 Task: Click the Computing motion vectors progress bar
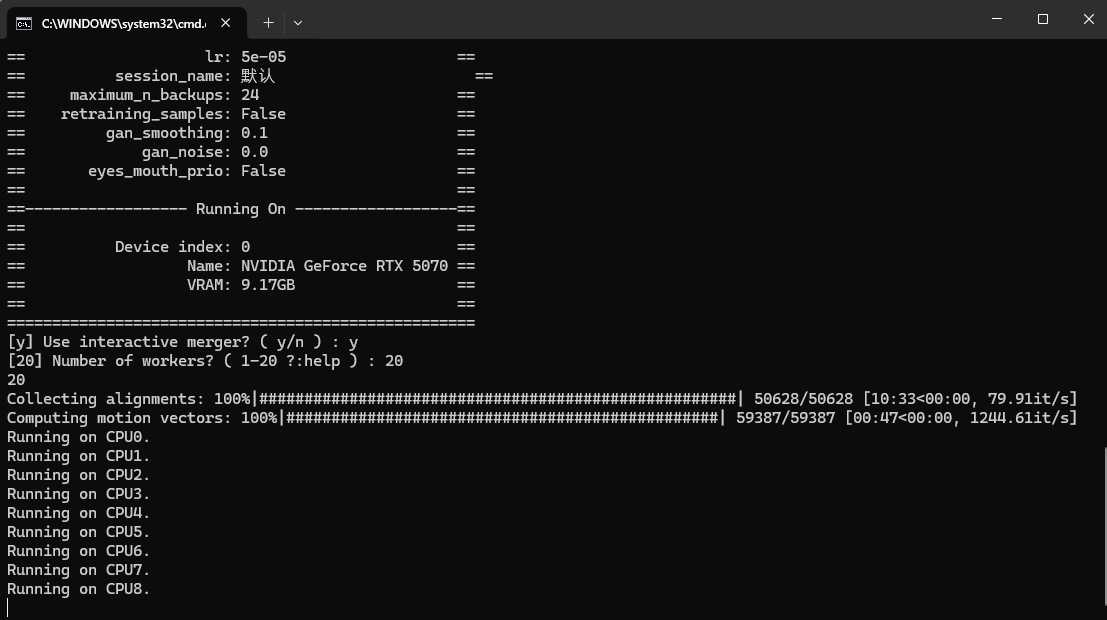click(x=503, y=418)
